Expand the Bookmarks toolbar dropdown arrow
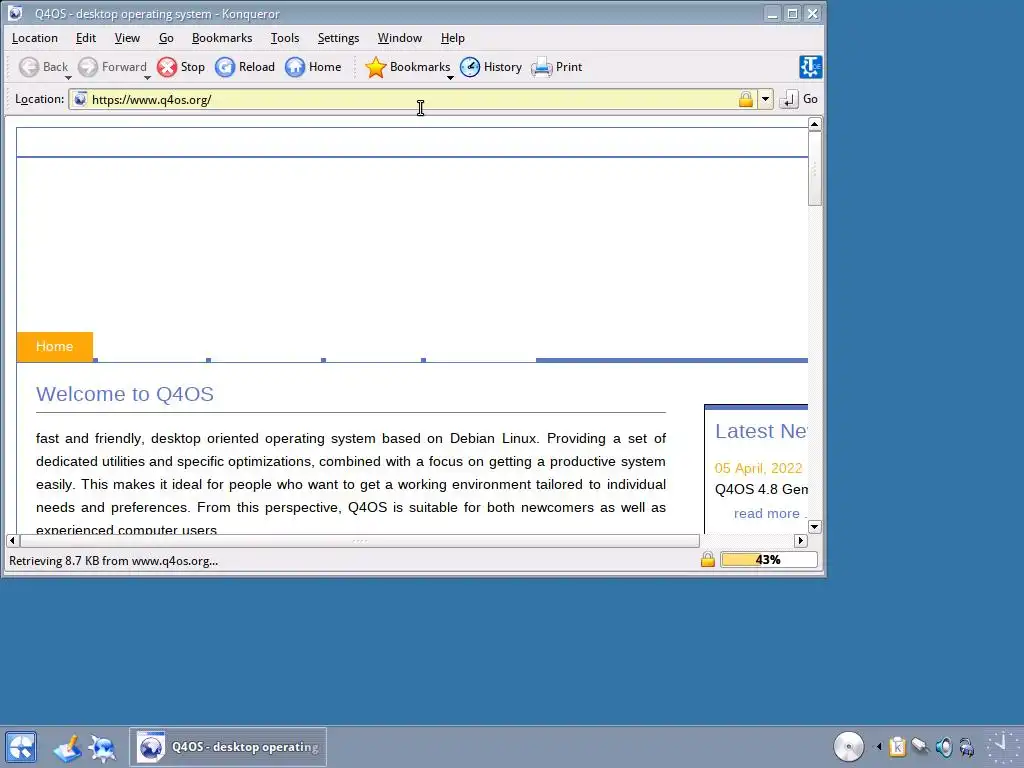The height and width of the screenshot is (768, 1024). tap(450, 78)
